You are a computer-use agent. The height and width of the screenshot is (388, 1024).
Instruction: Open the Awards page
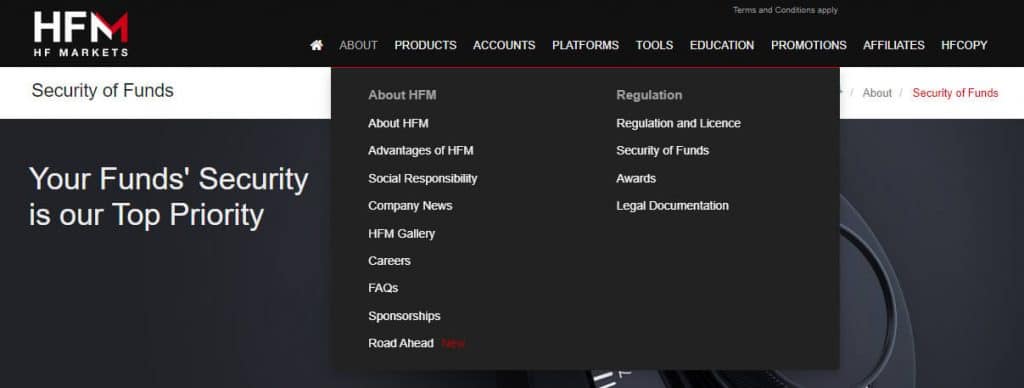[x=636, y=178]
